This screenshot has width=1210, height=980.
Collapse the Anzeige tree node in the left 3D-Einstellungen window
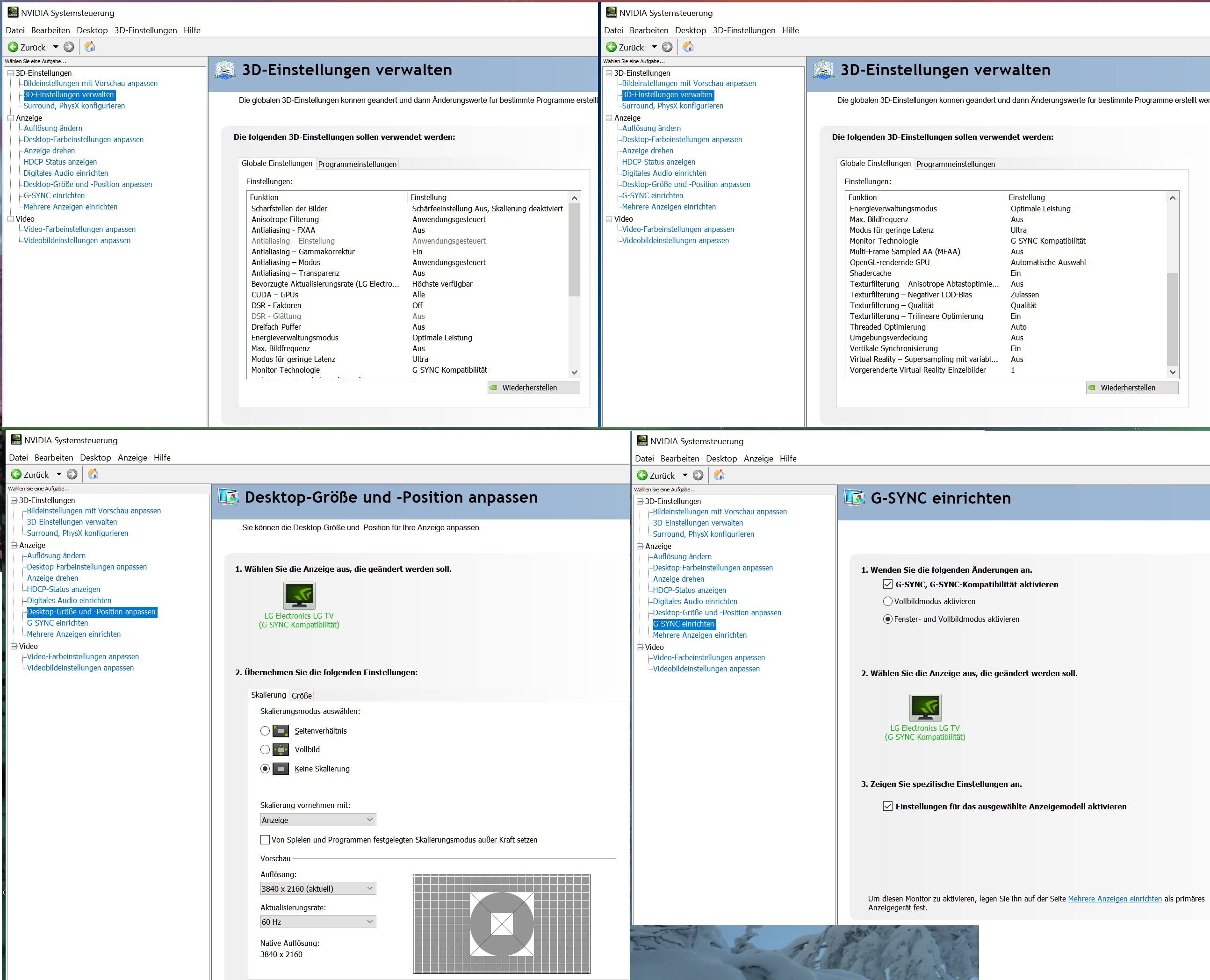click(x=10, y=118)
